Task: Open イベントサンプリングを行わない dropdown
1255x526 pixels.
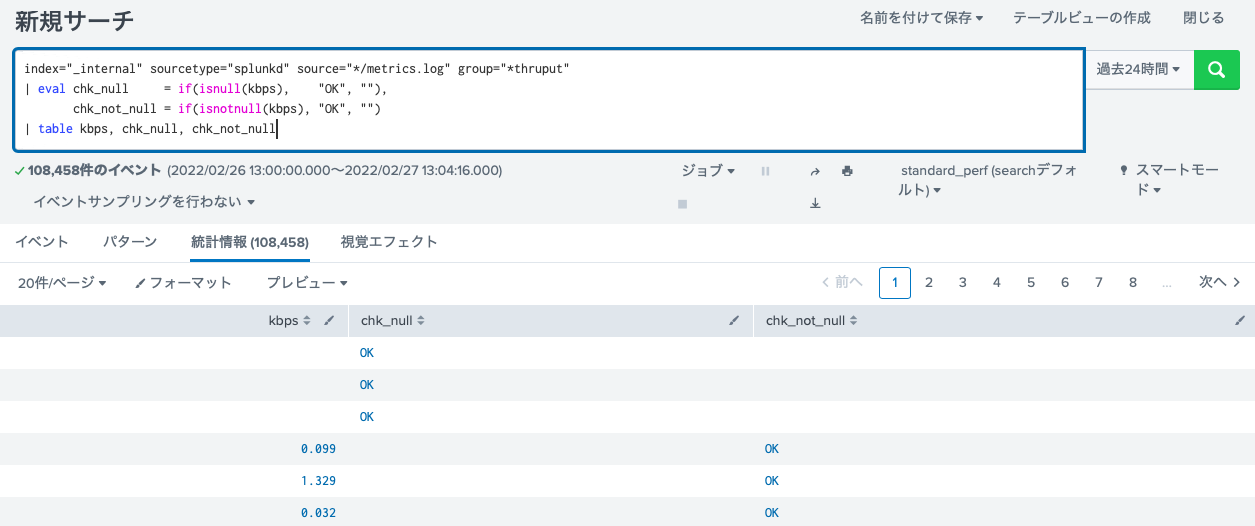Action: click(144, 202)
